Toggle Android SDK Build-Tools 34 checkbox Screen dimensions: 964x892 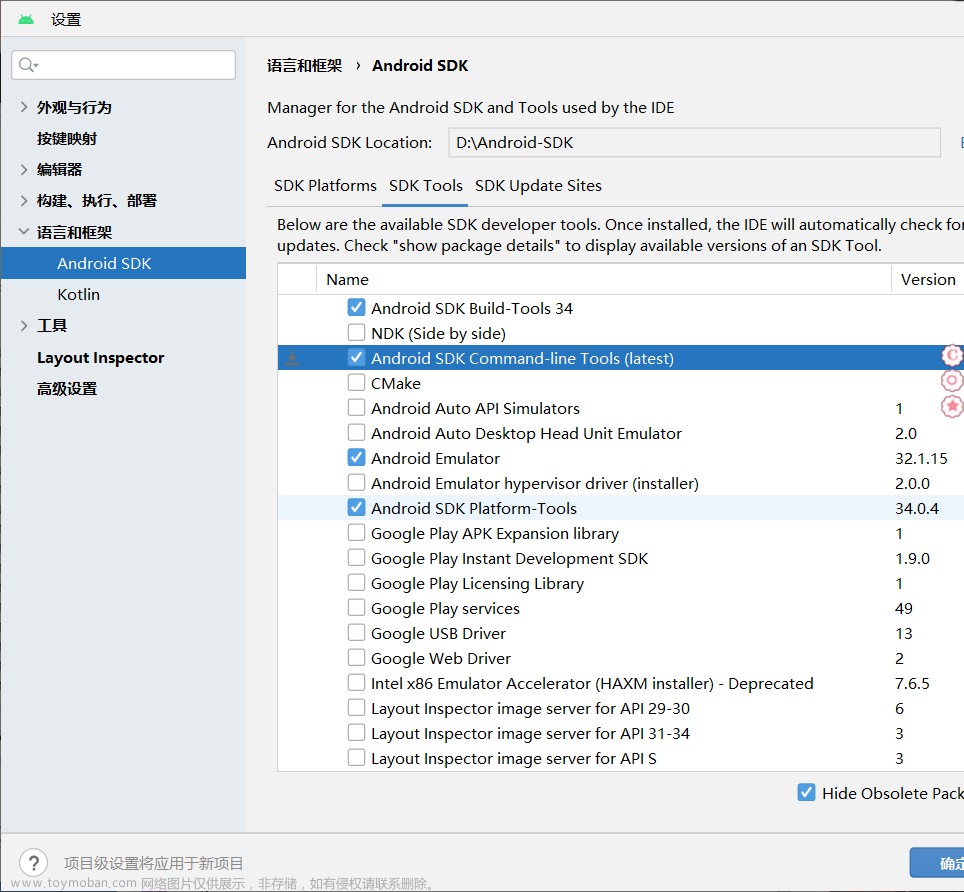pyautogui.click(x=356, y=307)
